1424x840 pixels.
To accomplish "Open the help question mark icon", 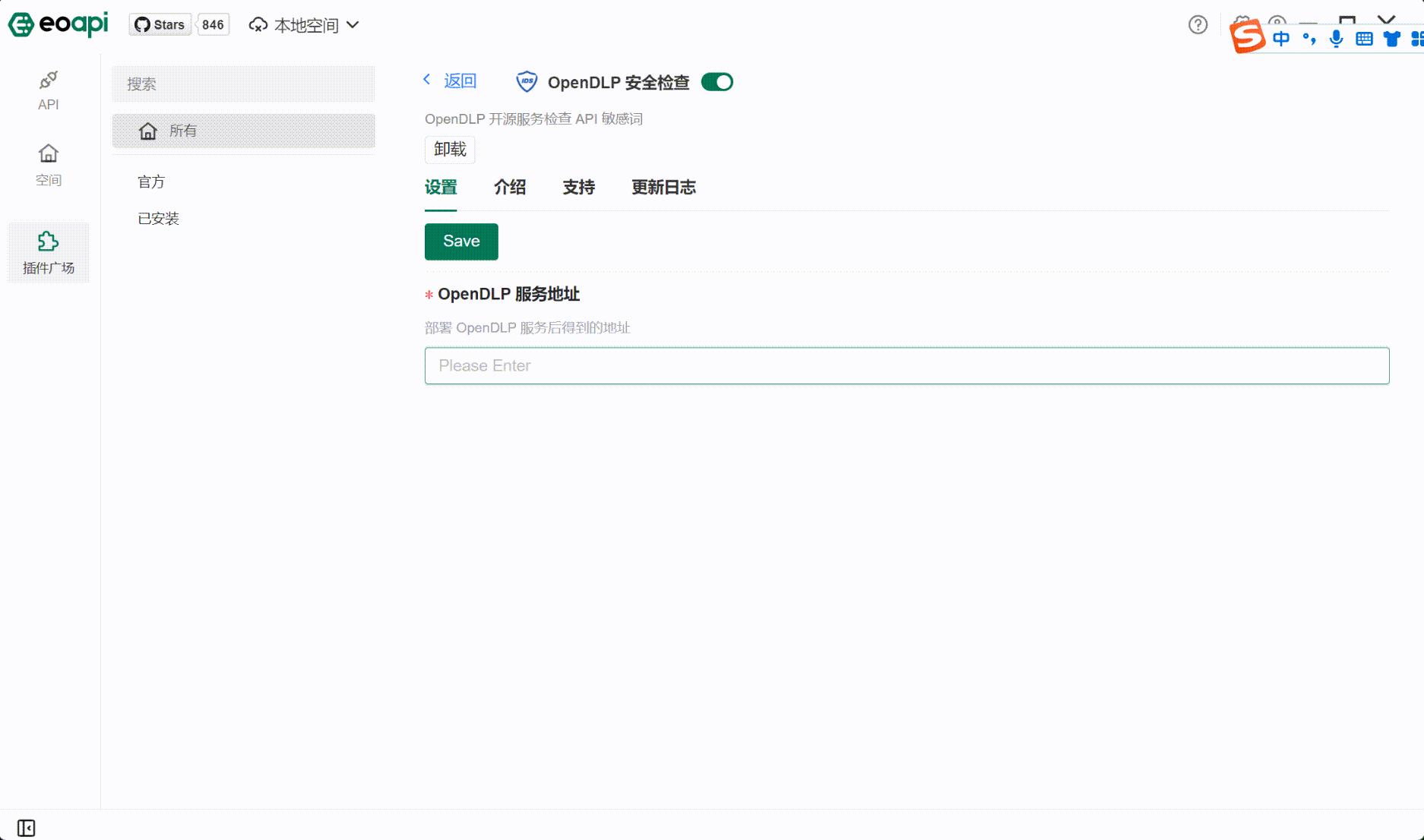I will coord(1197,25).
